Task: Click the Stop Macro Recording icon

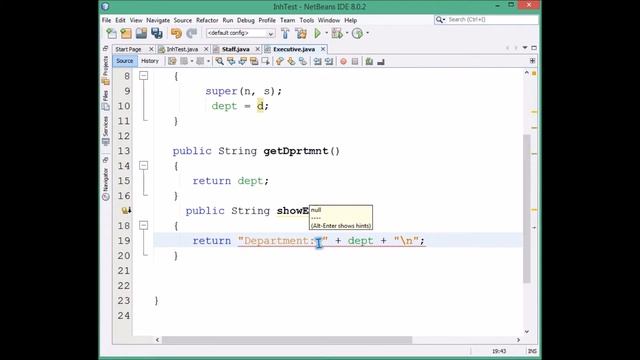Action: coord(355,61)
